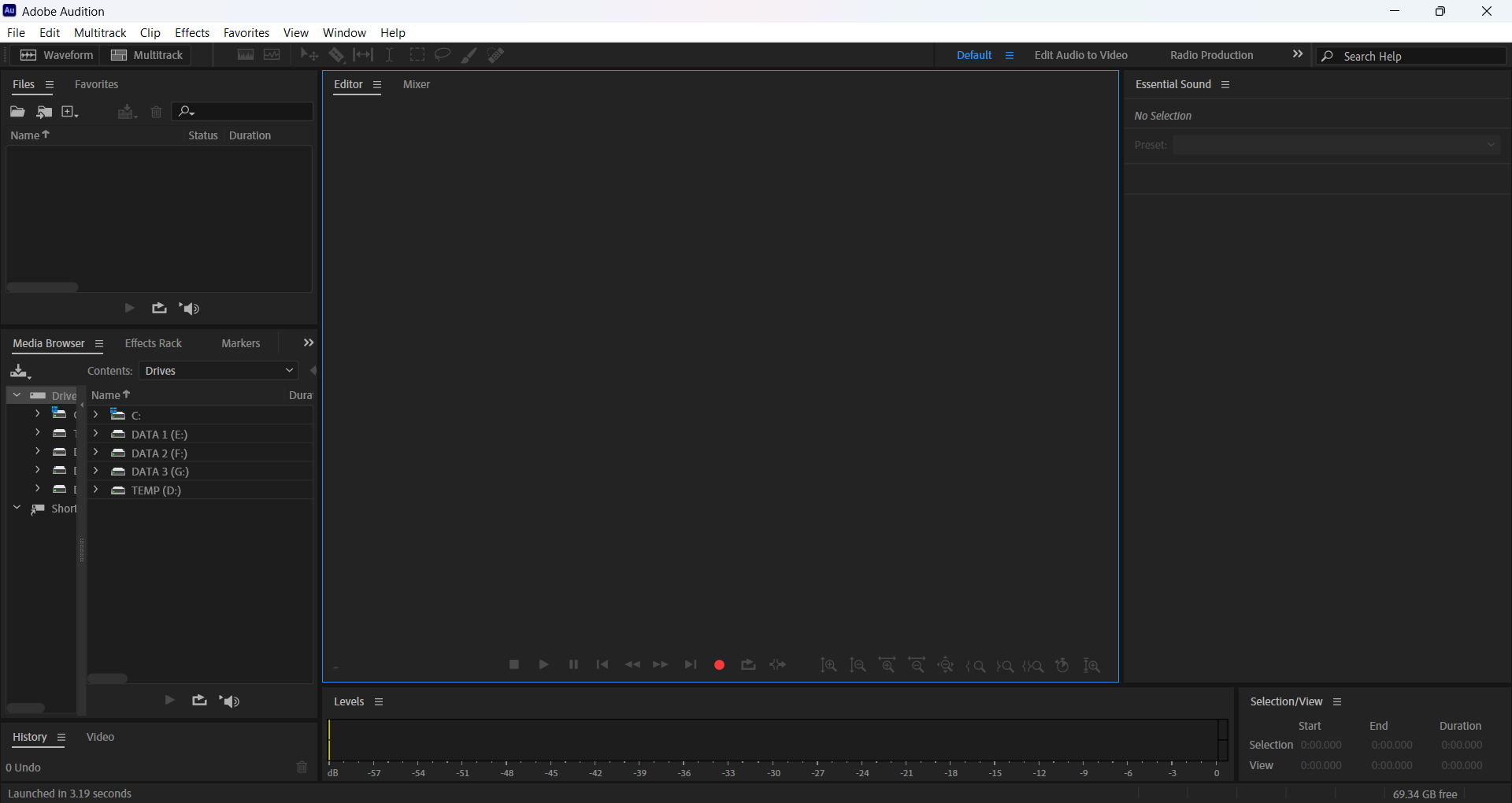Select the Move tool

[309, 54]
